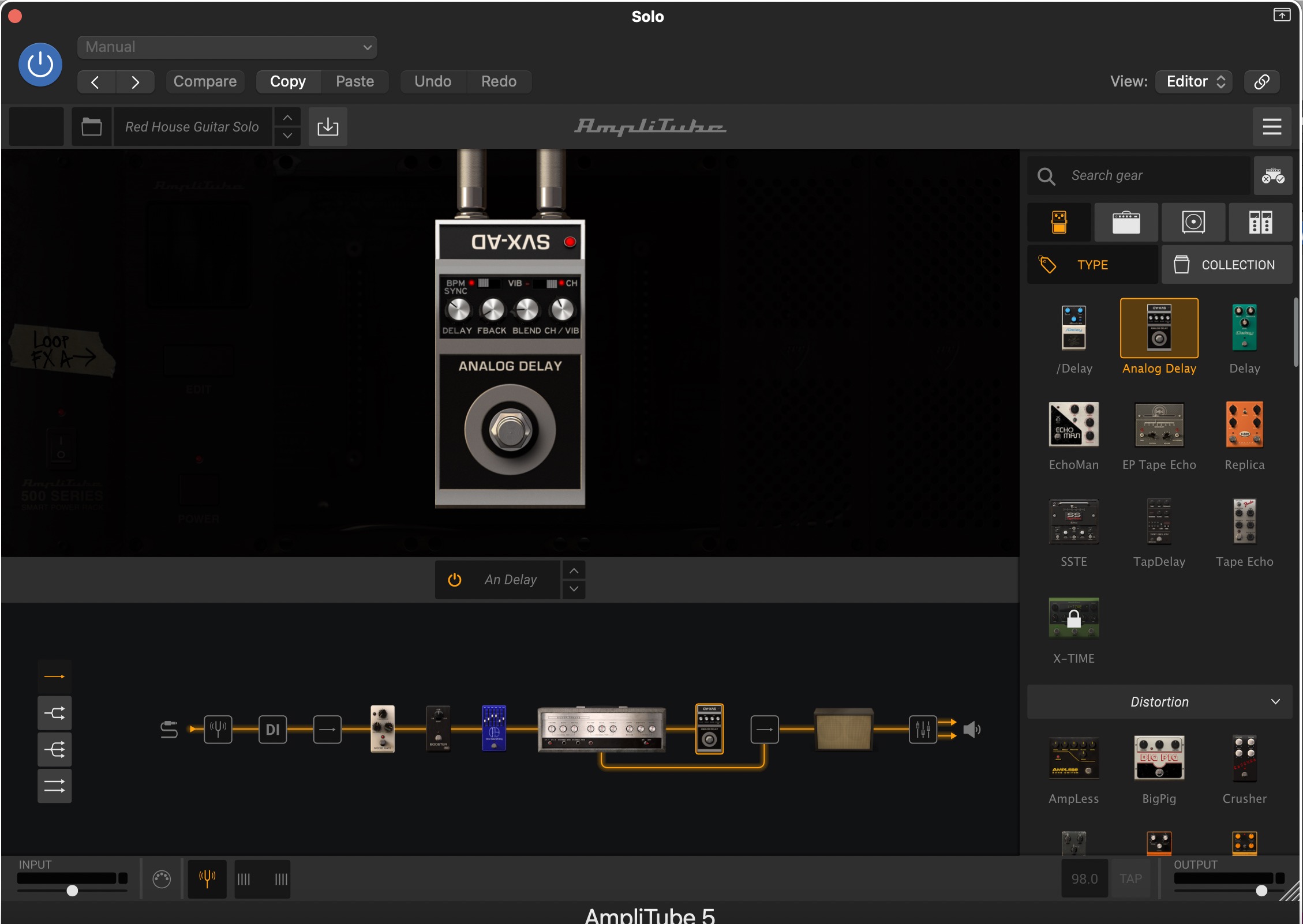Click the Search gear field
Image resolution: width=1303 pixels, height=924 pixels.
(x=1140, y=175)
